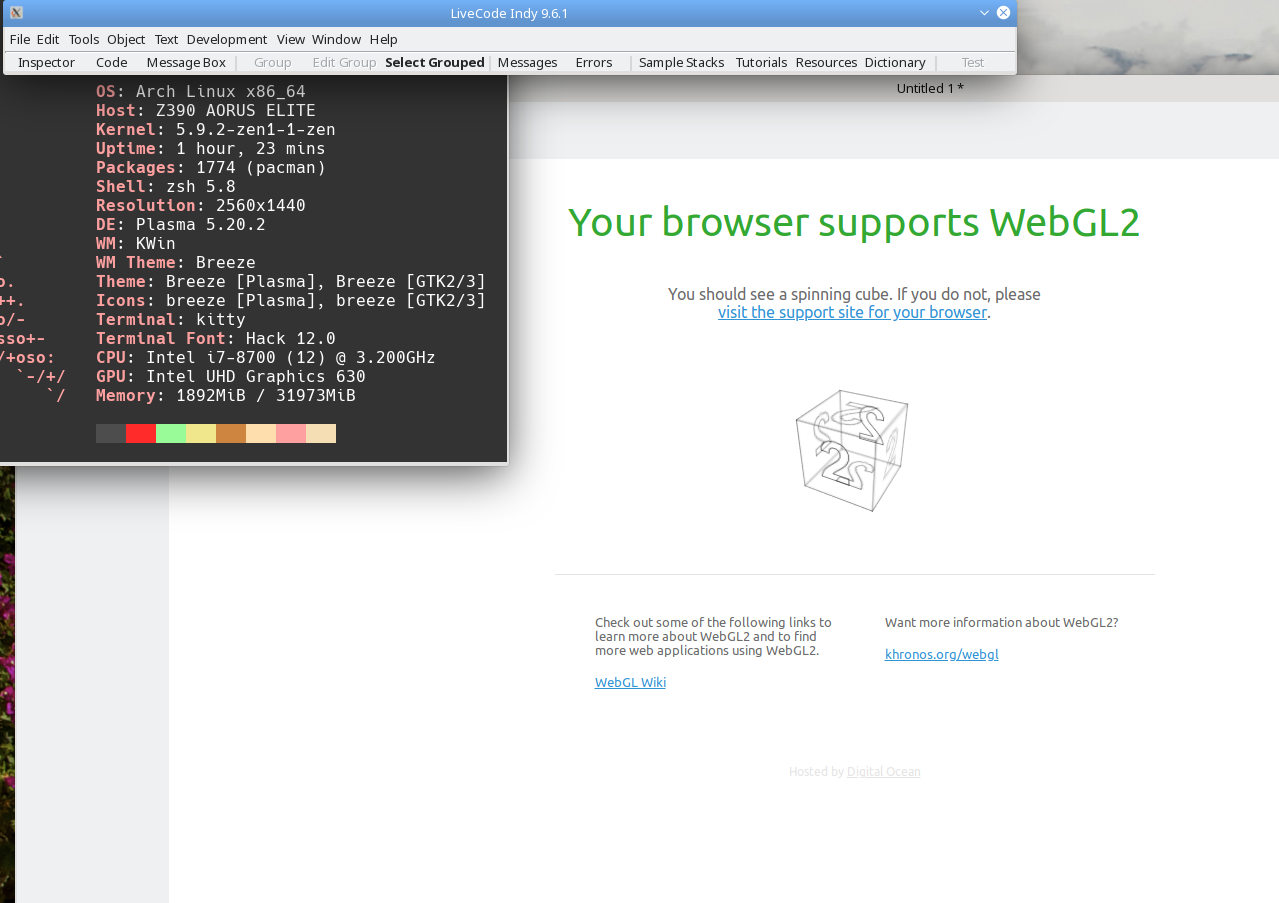1279x903 pixels.
Task: Click the 'Want more information about WebGL2?' text
Action: 1001,622
